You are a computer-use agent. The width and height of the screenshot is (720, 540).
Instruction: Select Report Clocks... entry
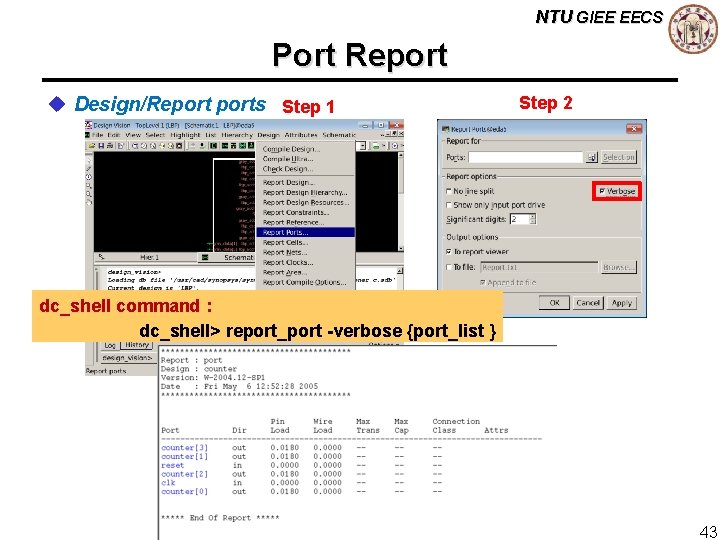click(x=305, y=263)
